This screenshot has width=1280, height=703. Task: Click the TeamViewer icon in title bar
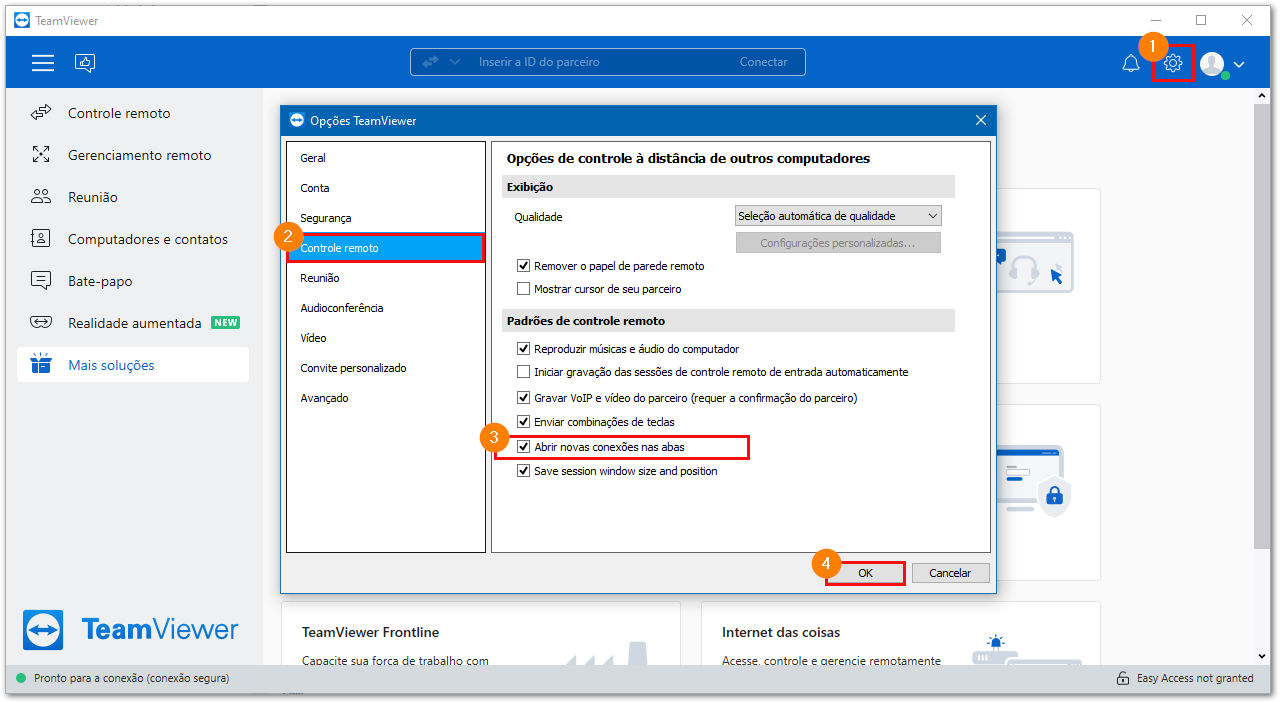pos(22,20)
